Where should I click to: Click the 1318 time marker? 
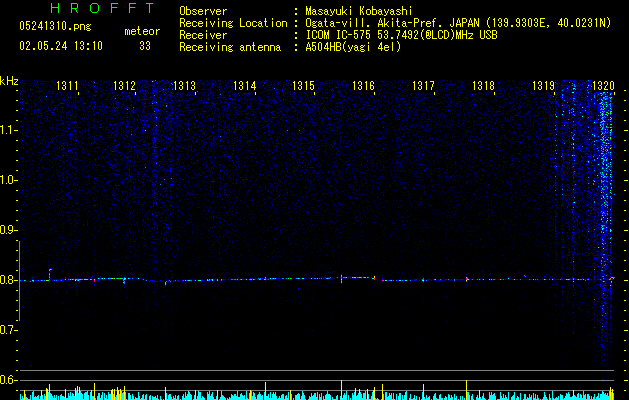pos(483,86)
